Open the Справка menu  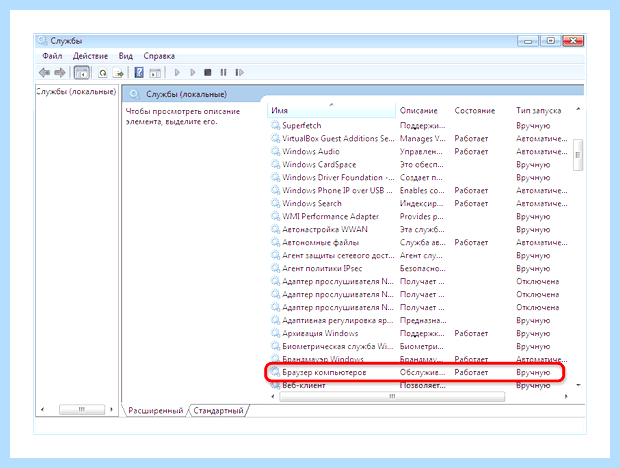159,56
